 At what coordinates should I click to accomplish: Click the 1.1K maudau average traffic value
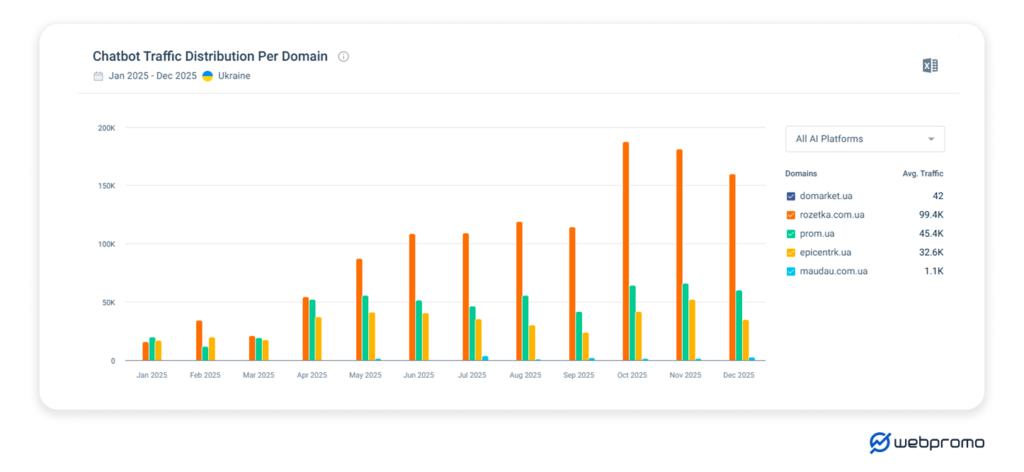tap(934, 272)
